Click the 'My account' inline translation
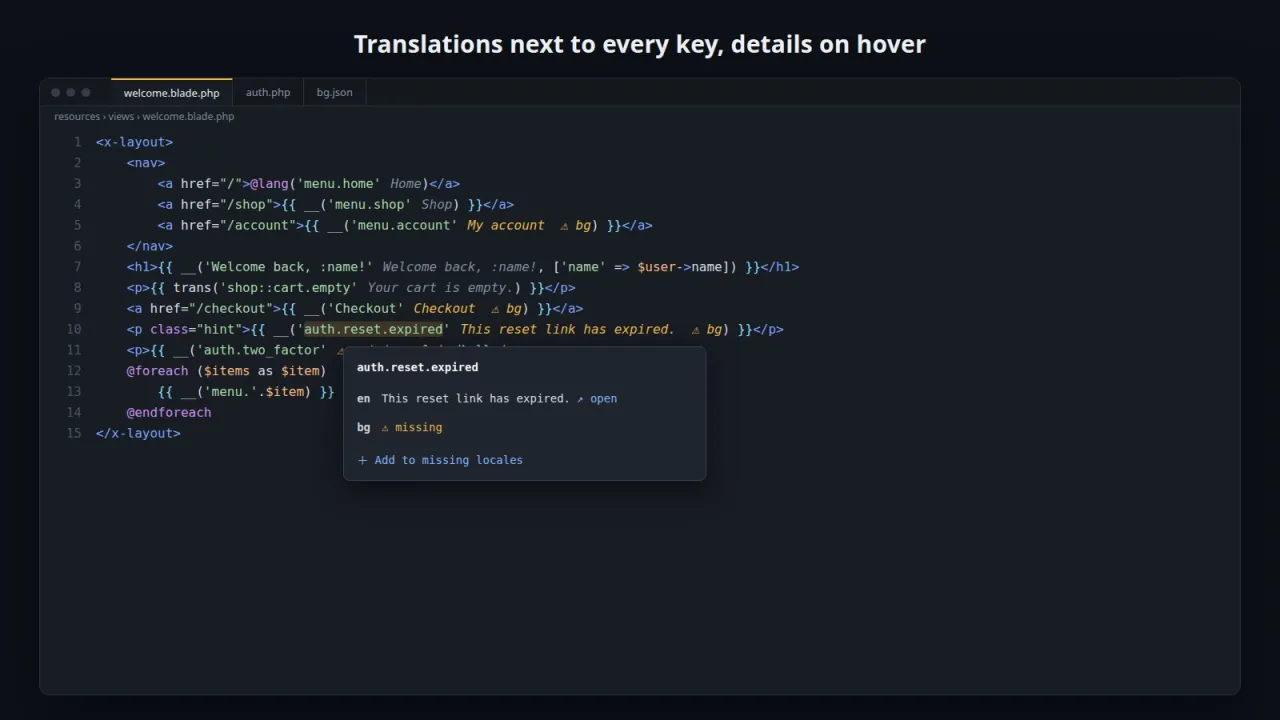Viewport: 1280px width, 720px height. 506,225
